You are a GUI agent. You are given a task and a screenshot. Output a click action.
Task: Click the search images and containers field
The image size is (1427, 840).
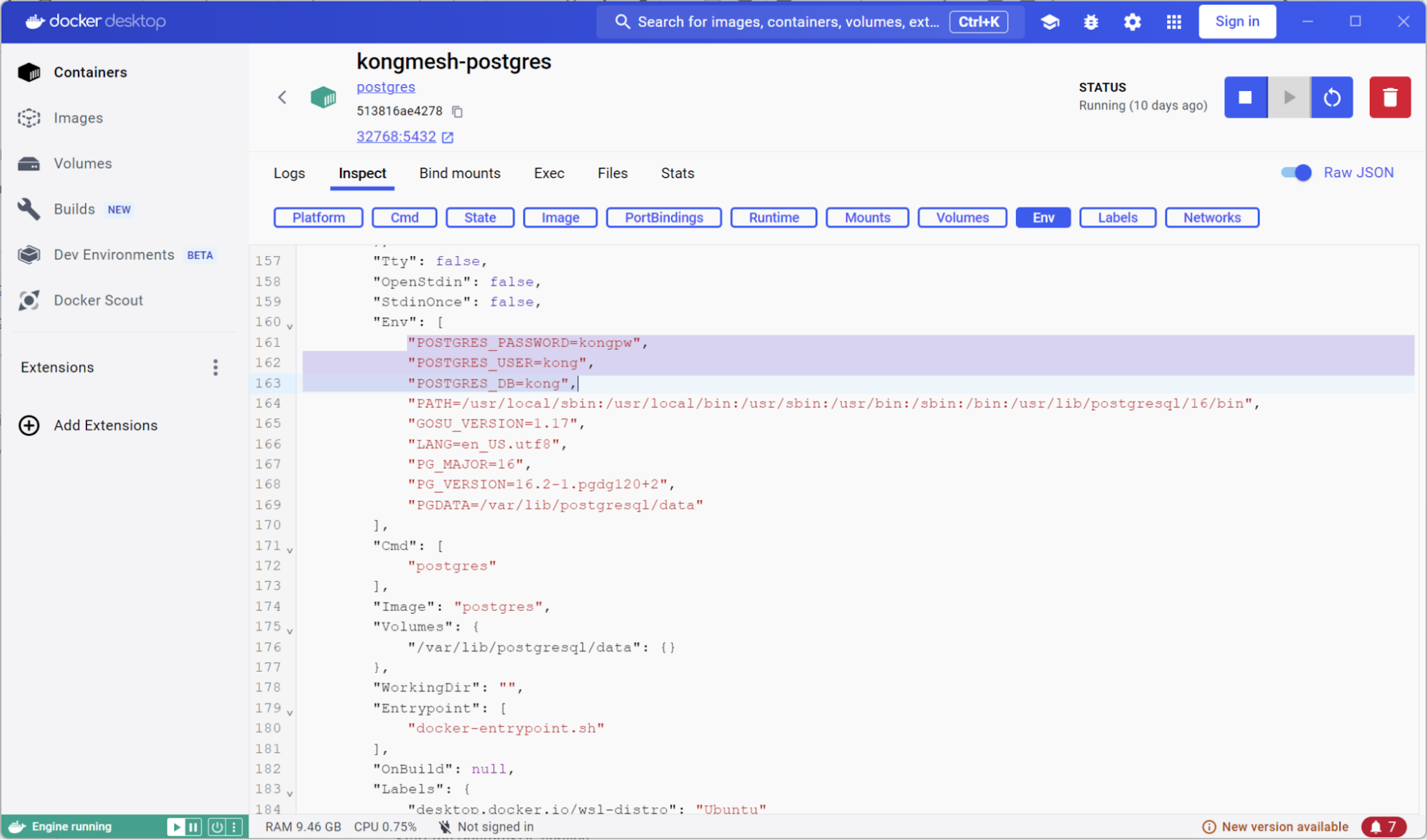point(787,22)
